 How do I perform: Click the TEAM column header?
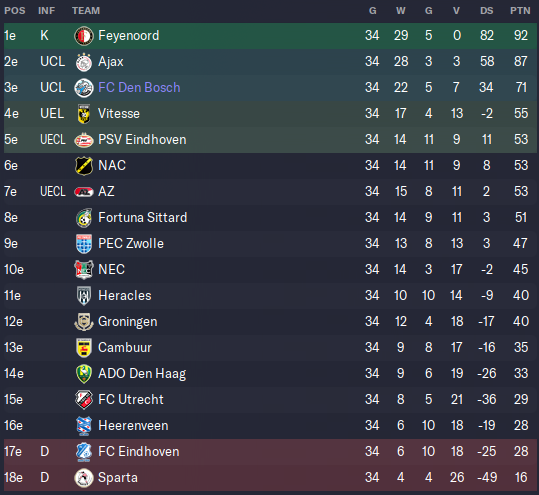86,11
